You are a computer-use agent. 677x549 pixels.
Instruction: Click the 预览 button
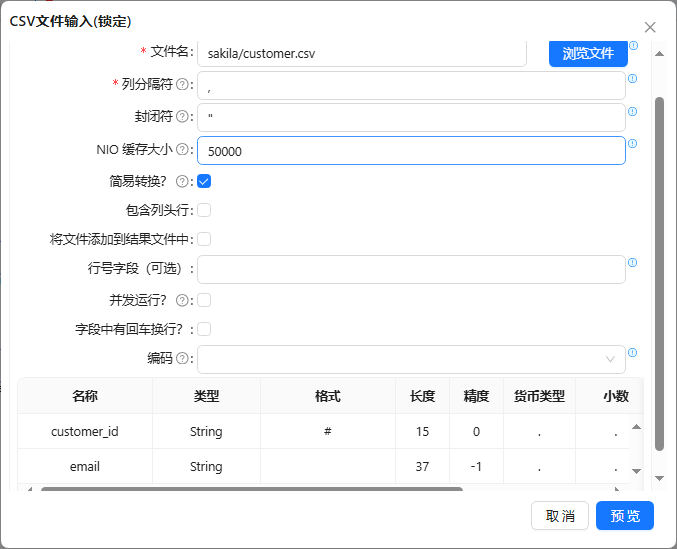pos(624,516)
